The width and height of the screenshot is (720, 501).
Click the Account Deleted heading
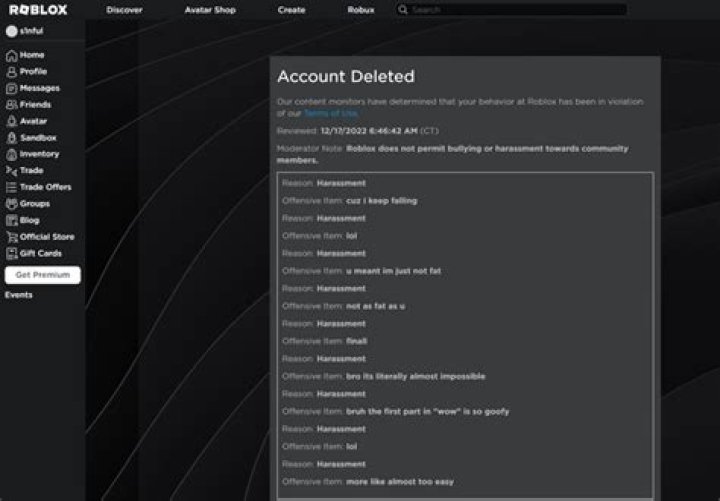[x=346, y=76]
